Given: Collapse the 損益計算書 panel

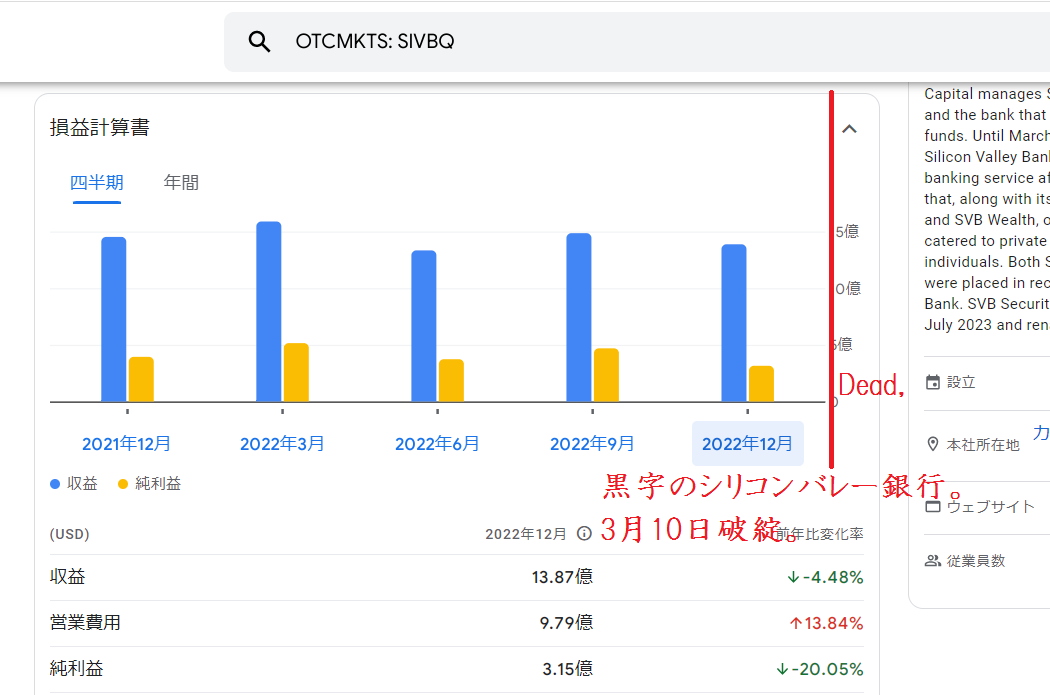Looking at the screenshot, I should click(x=849, y=128).
